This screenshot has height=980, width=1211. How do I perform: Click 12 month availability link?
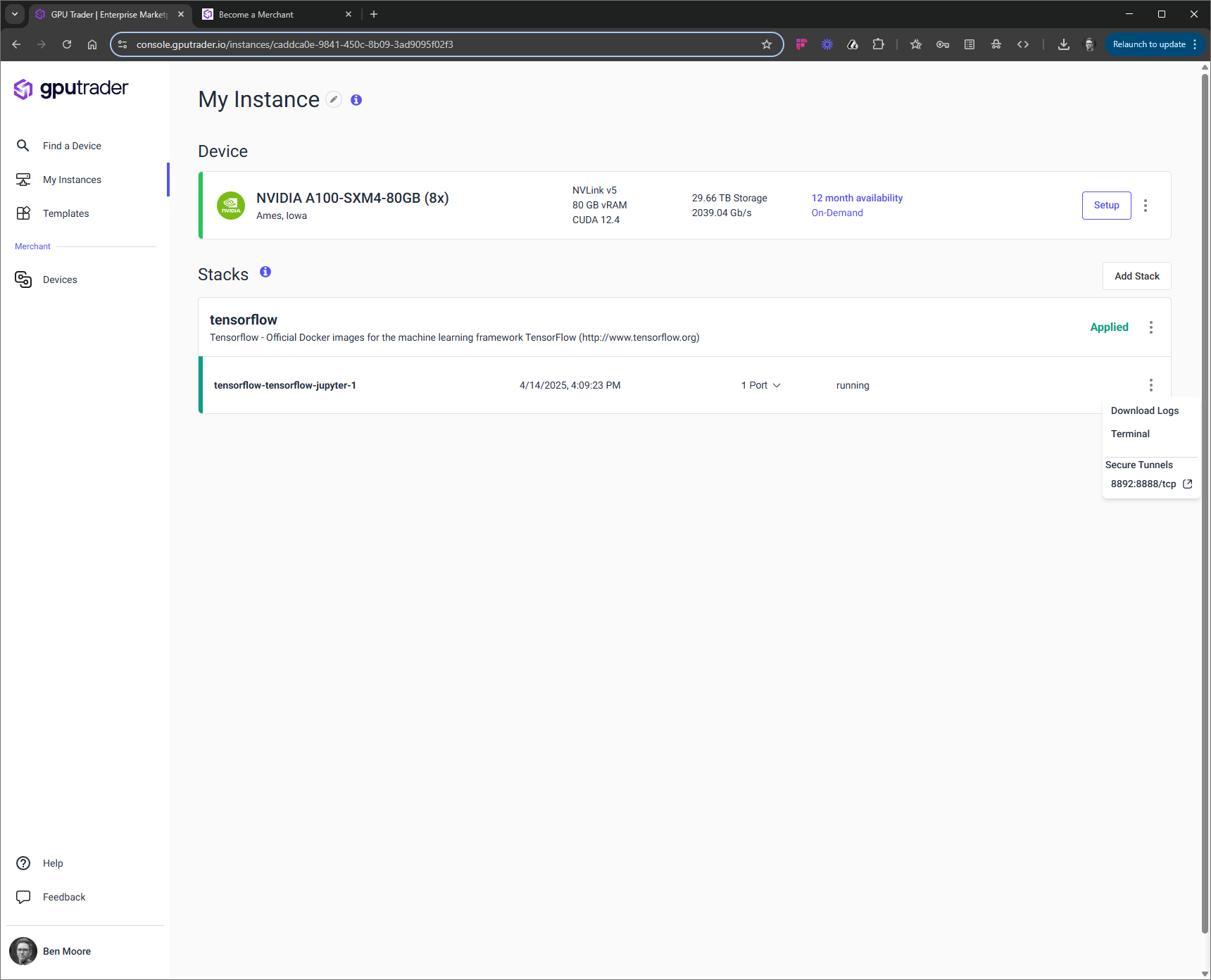[857, 198]
